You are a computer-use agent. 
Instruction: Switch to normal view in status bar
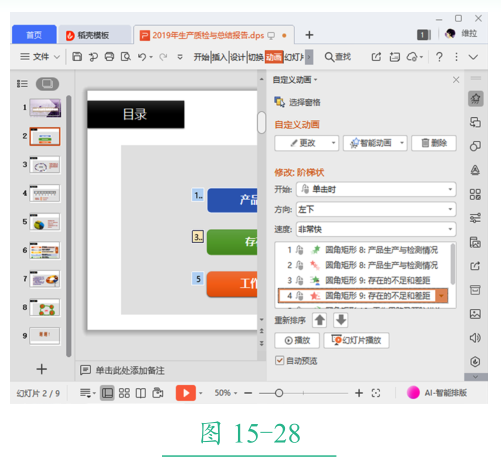pyautogui.click(x=107, y=393)
